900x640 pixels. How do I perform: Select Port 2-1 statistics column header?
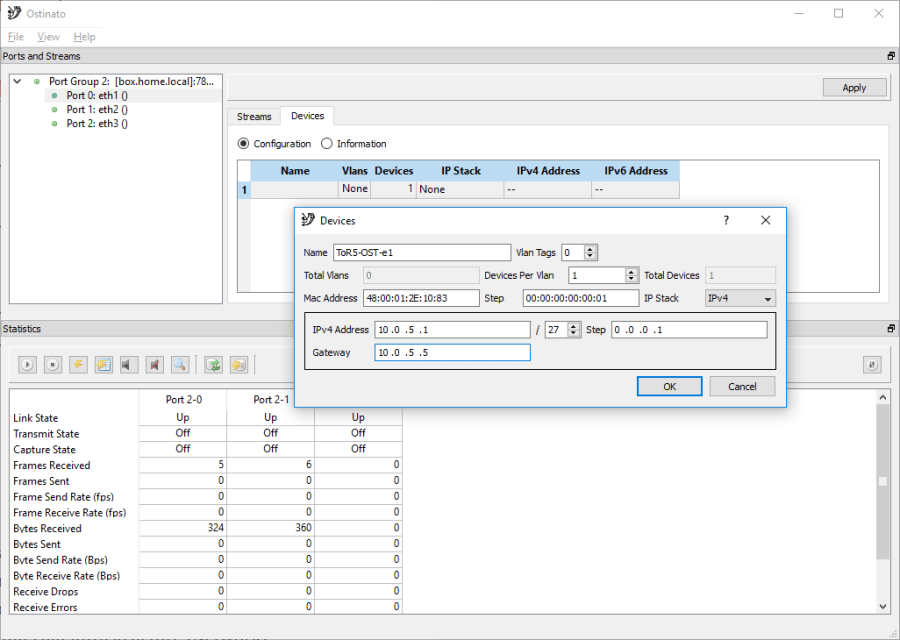tap(271, 399)
